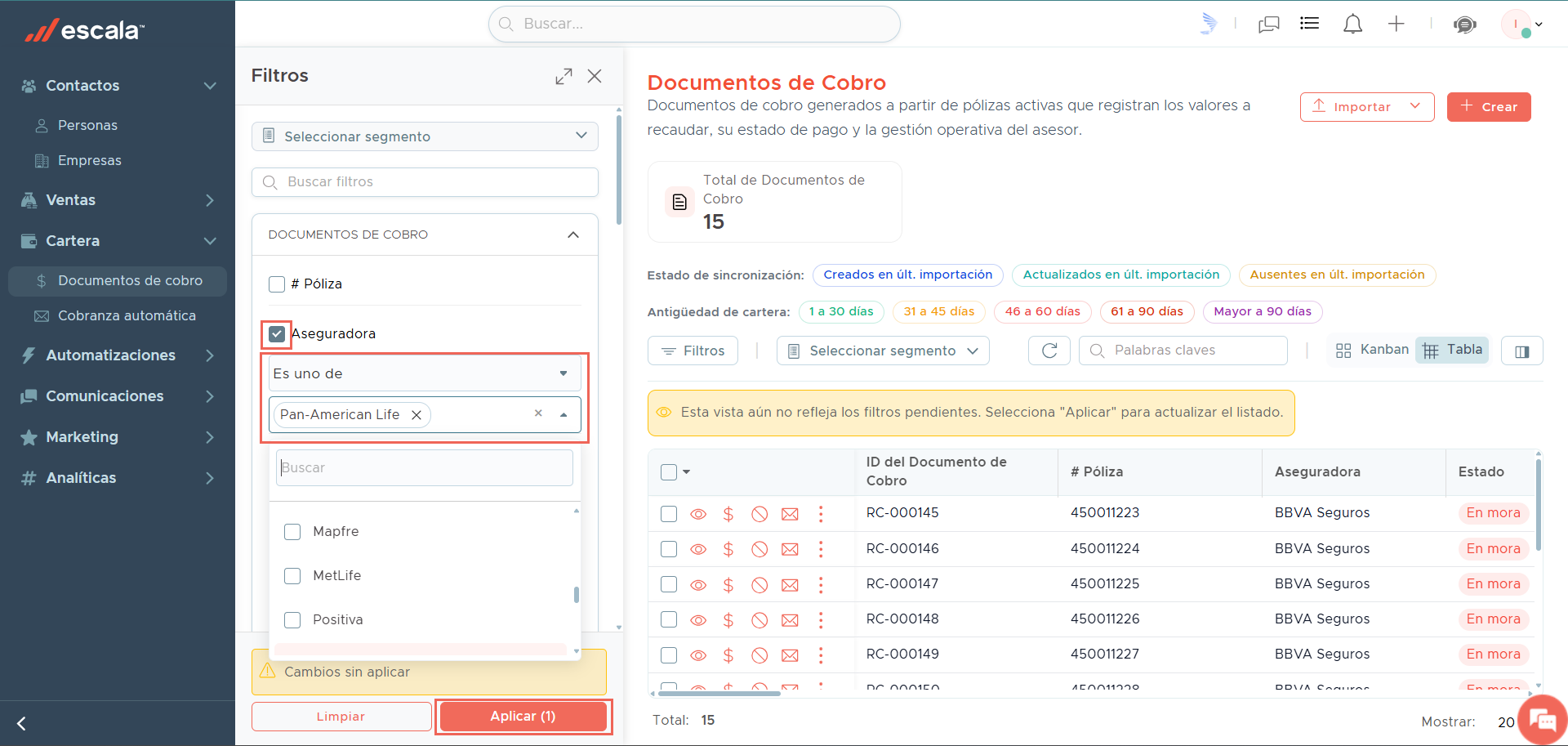Refresh the documents list
Image resolution: width=1568 pixels, height=746 pixels.
(1049, 351)
